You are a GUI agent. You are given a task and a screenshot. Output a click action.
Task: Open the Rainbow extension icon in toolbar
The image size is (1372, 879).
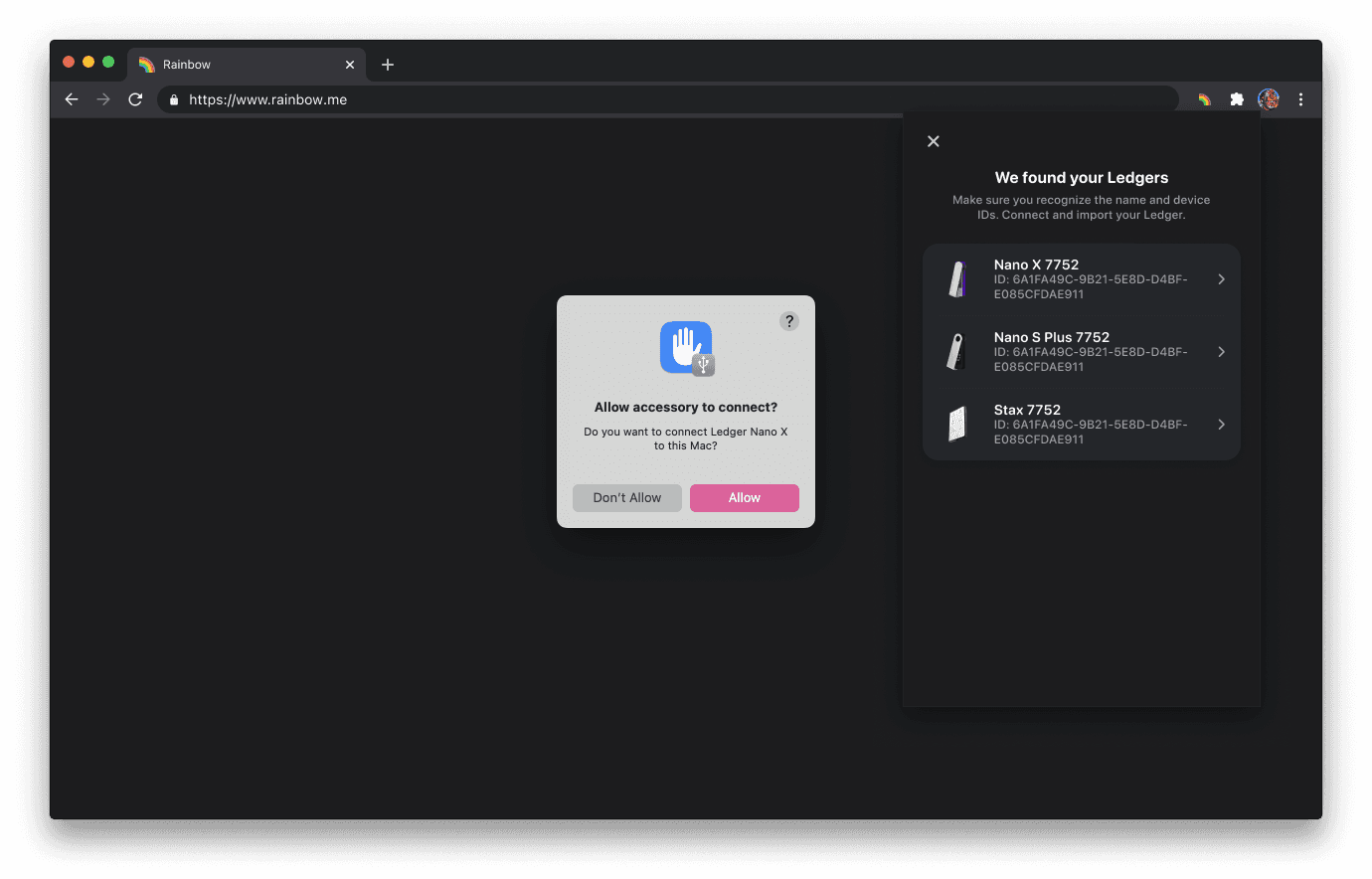(x=1205, y=99)
